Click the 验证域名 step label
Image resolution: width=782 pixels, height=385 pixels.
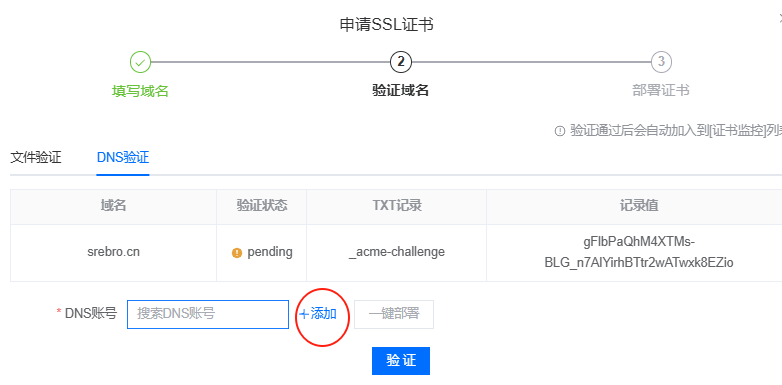pyautogui.click(x=401, y=91)
